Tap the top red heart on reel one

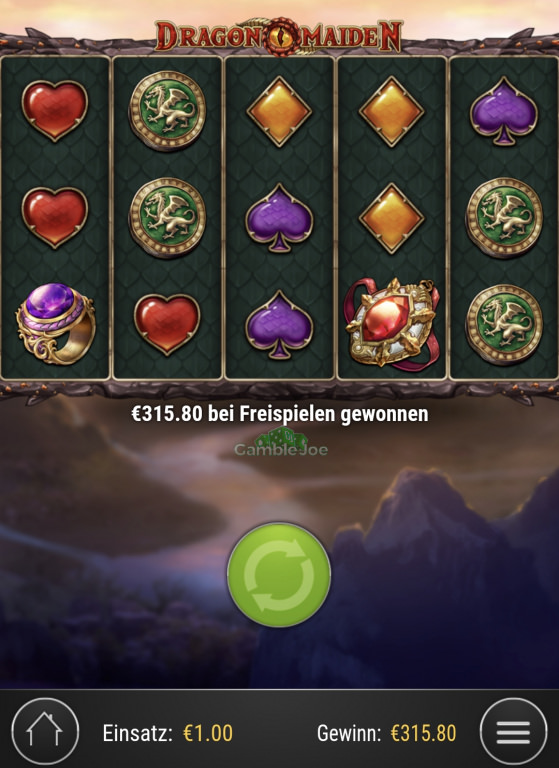click(x=55, y=111)
